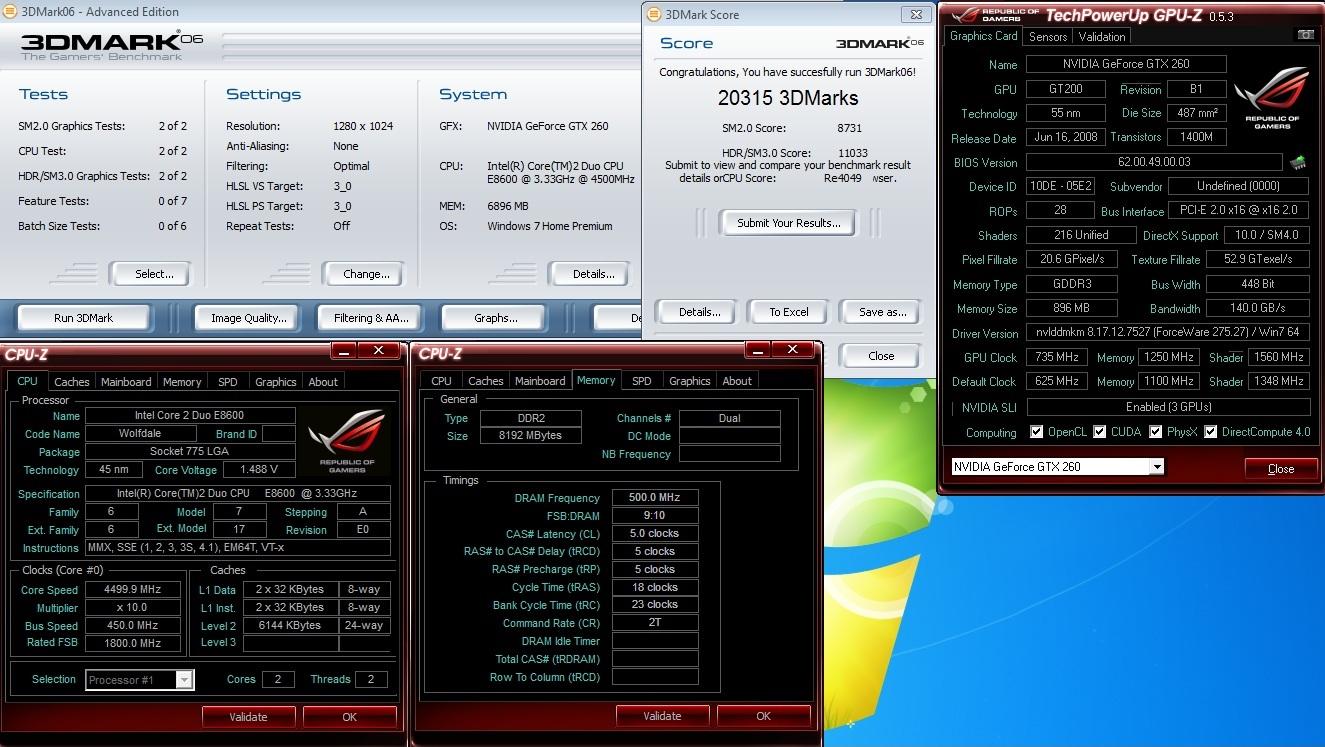Switch to Mainboard tab in CPU-Z timings window

pyautogui.click(x=540, y=381)
